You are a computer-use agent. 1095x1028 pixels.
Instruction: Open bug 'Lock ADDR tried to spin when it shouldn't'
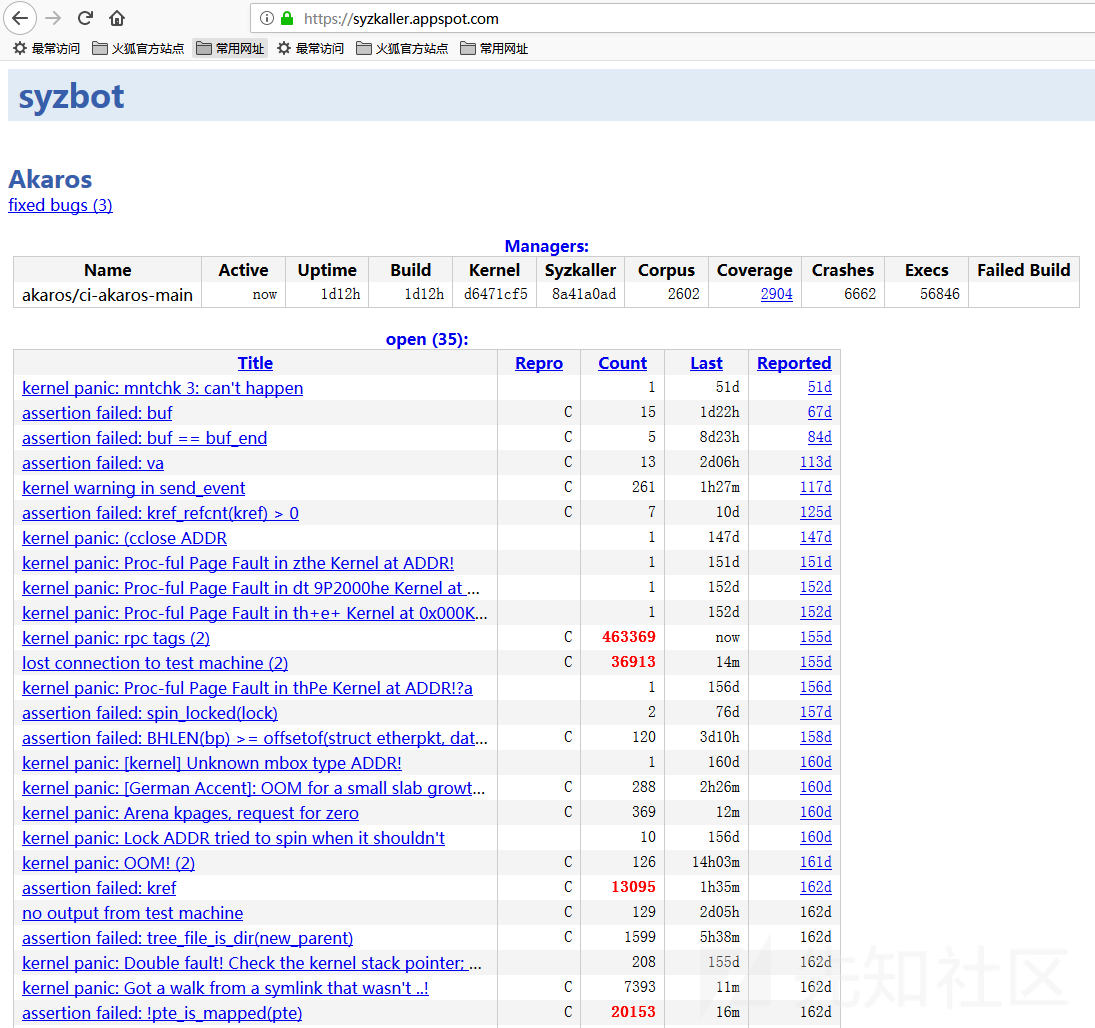coord(233,839)
